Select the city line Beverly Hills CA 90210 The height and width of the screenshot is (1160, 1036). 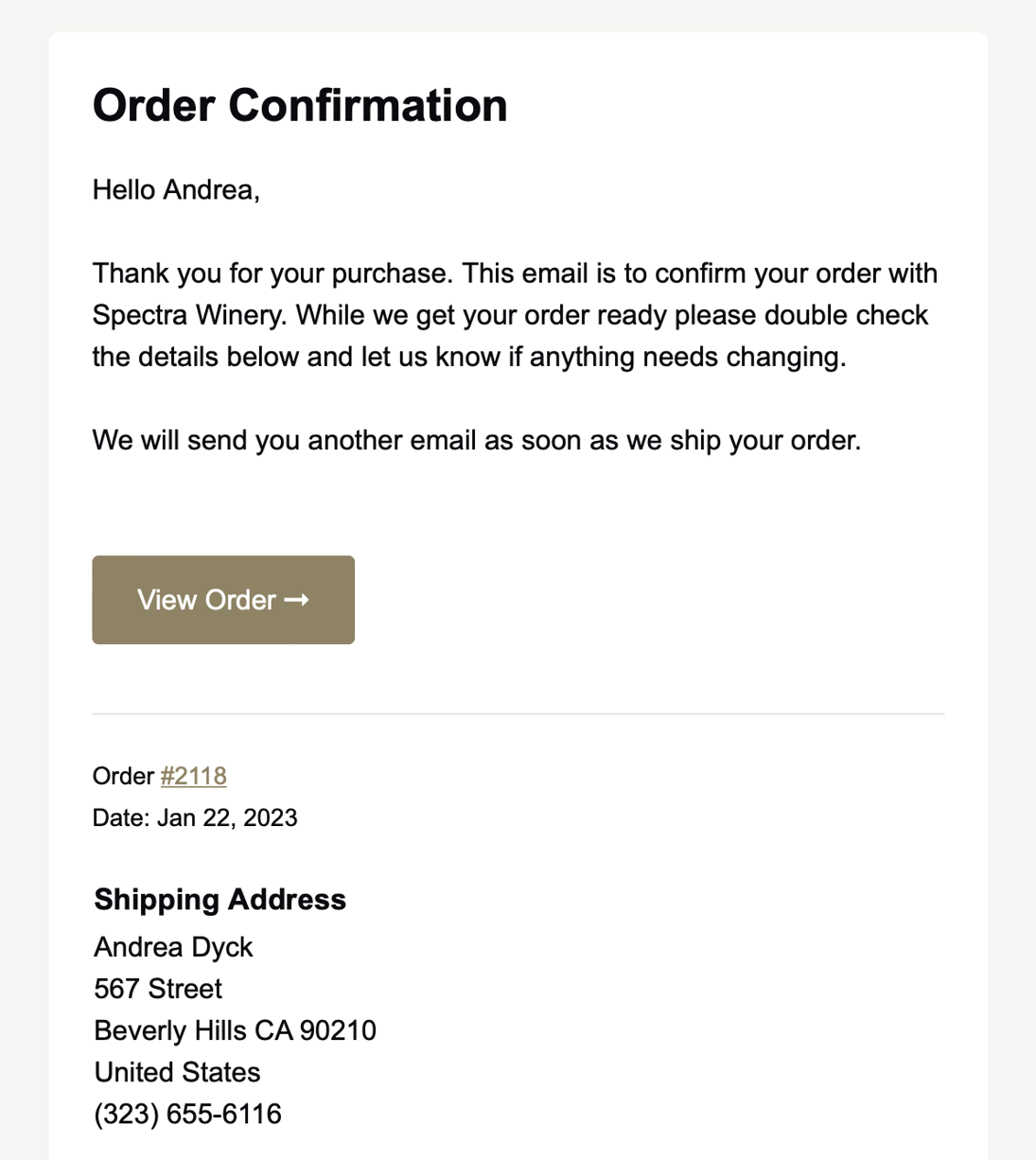234,1030
